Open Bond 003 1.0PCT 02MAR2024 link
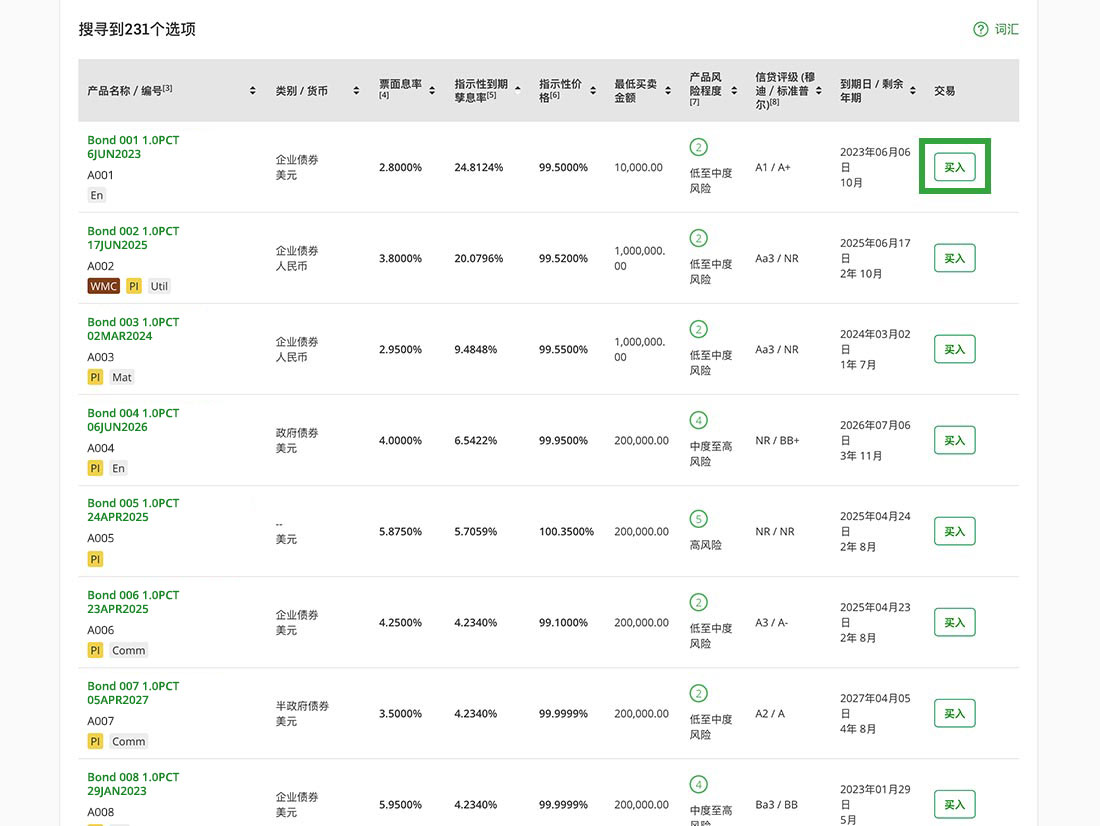This screenshot has width=1100, height=826. click(133, 329)
